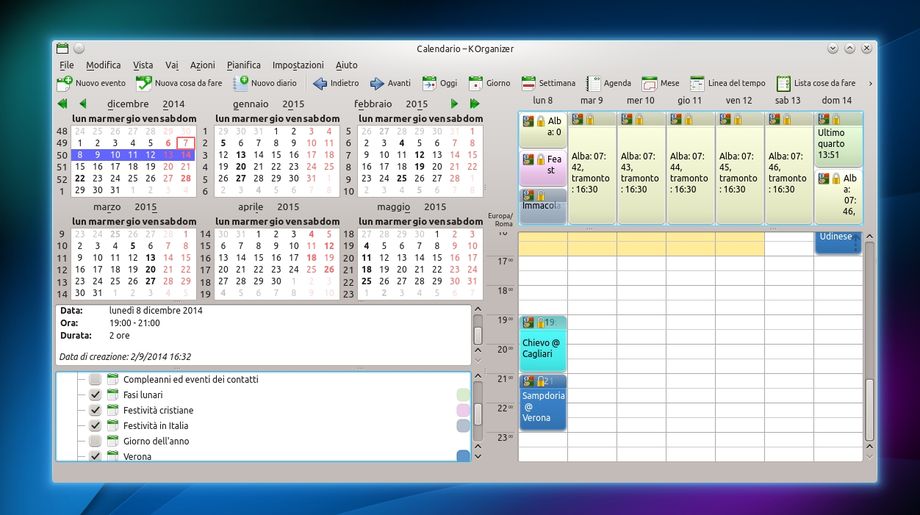Open the Pianifica menu
This screenshot has width=920, height=515.
tap(243, 64)
